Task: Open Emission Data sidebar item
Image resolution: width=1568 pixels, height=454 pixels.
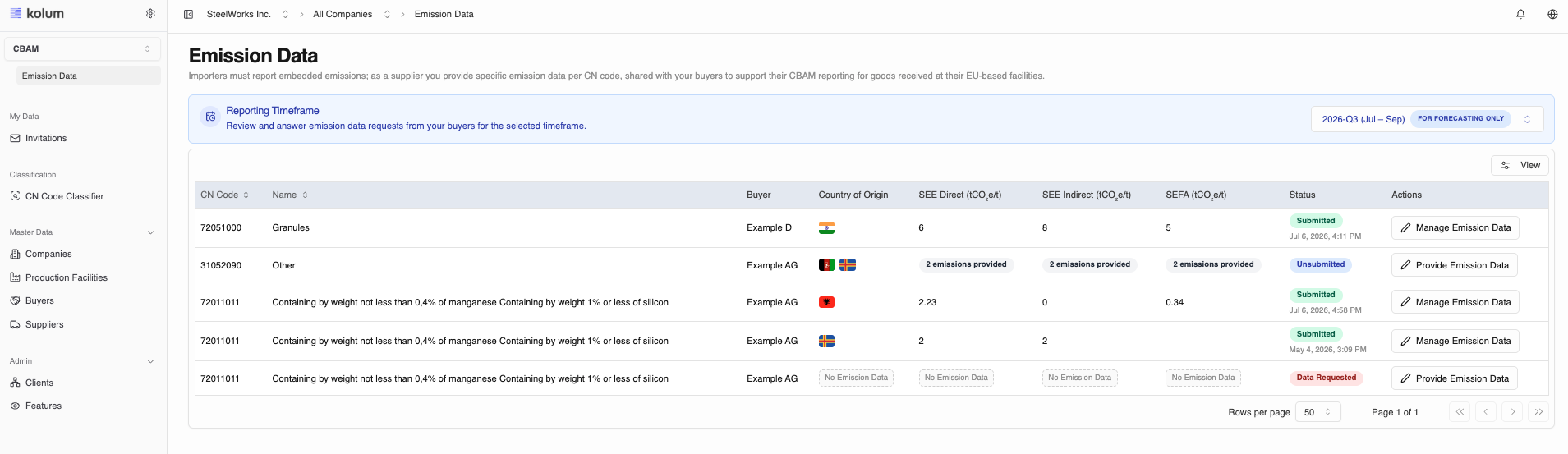Action: coord(89,76)
